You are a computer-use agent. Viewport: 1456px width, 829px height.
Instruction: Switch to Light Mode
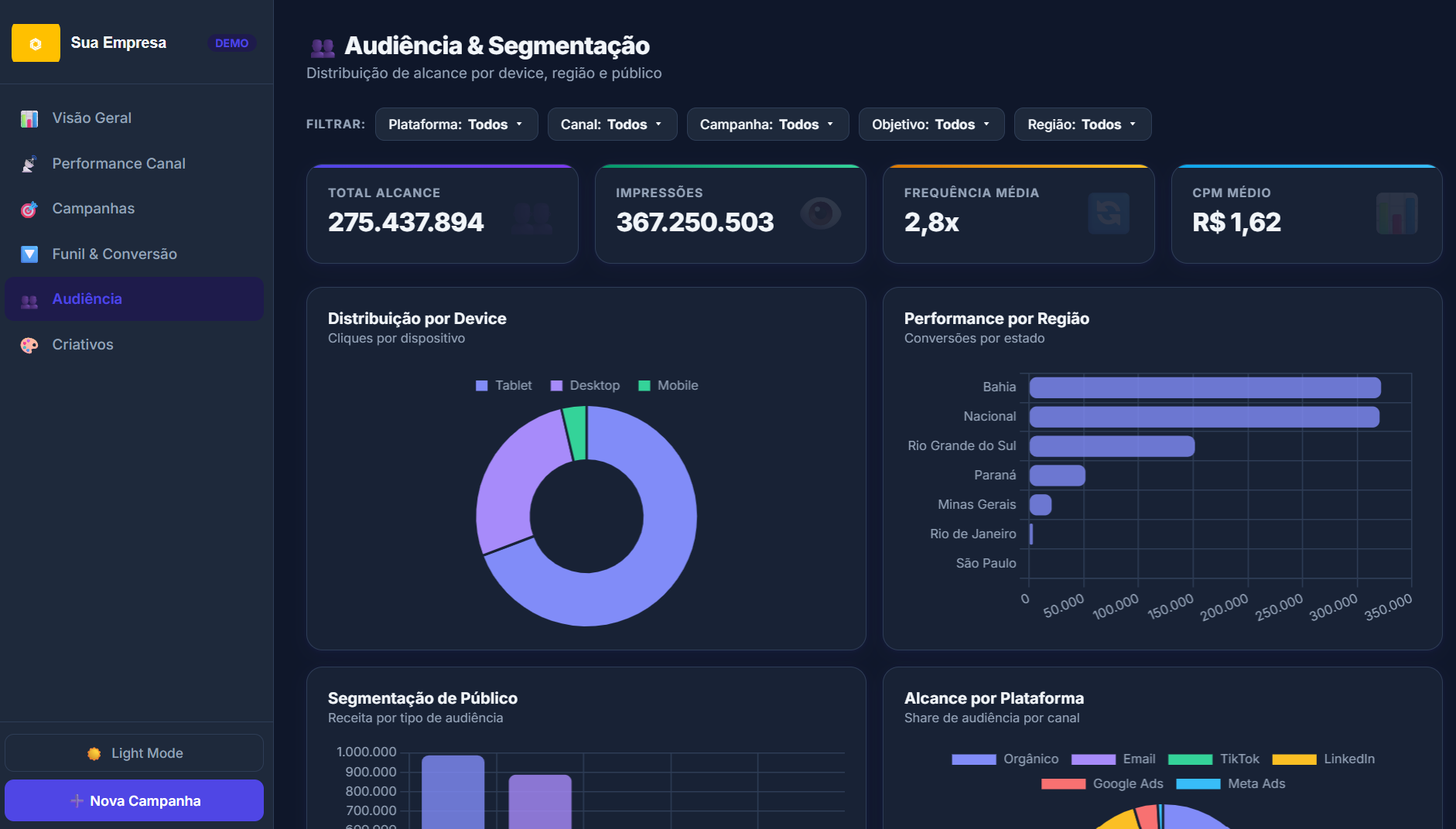134,753
